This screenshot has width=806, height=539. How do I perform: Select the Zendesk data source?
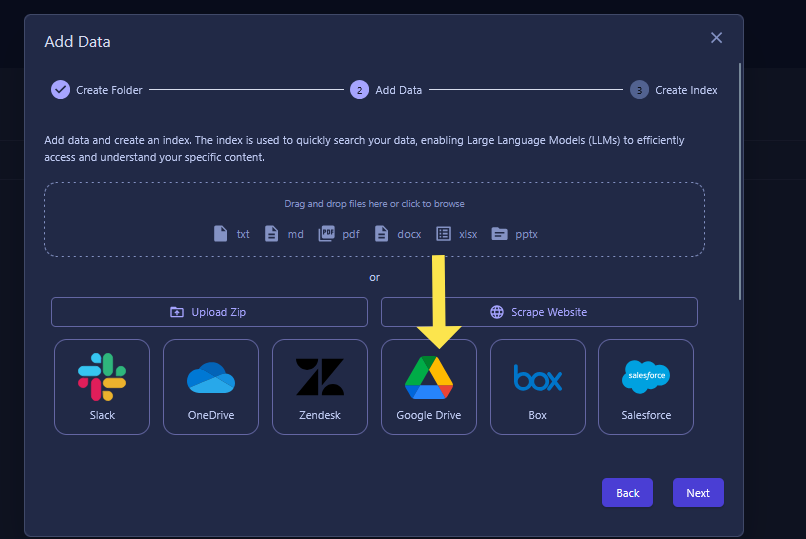[320, 387]
